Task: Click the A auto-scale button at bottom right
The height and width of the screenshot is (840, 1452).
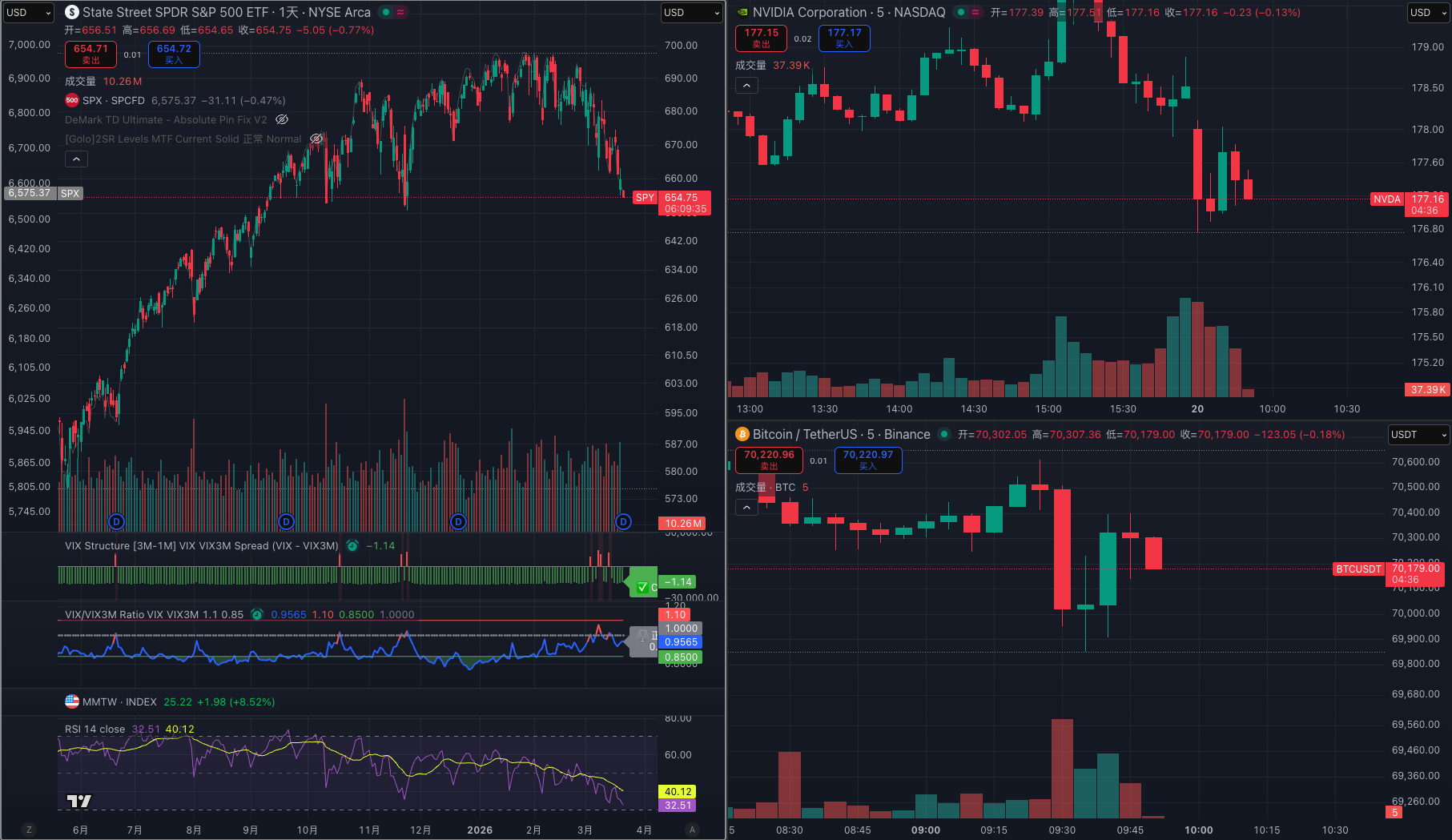Action: 692,830
